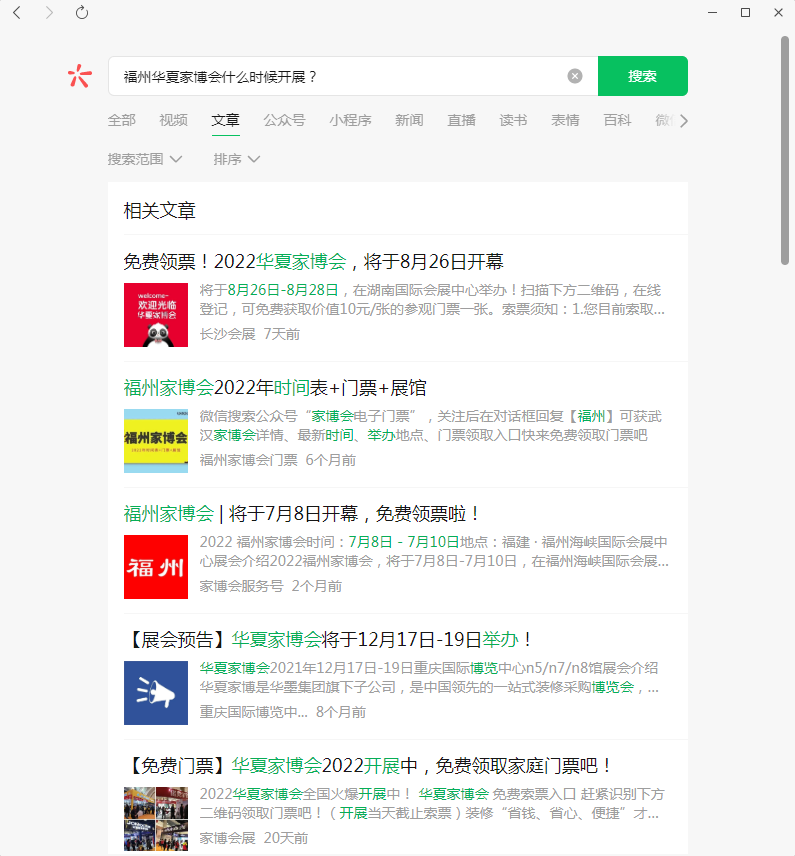This screenshot has height=856, width=795.
Task: Open the exhibition photo collage thumbnail
Action: [156, 819]
